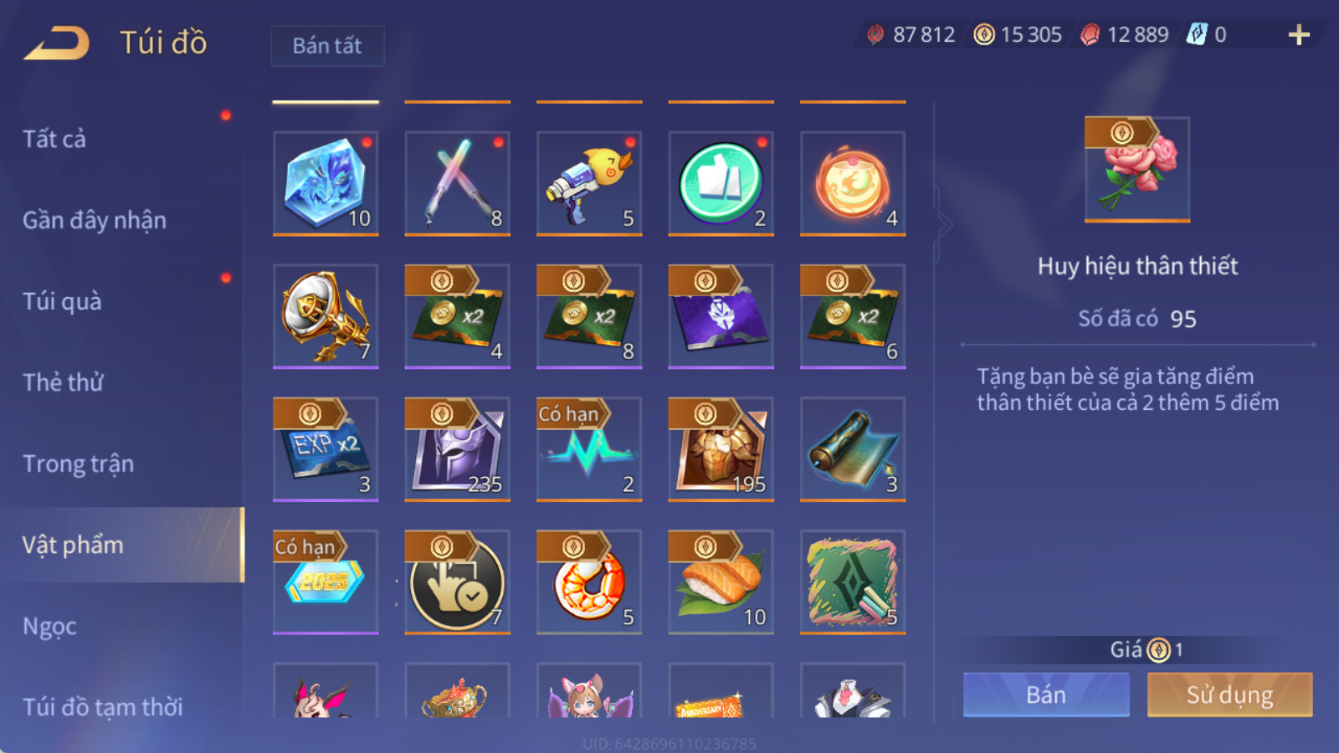The height and width of the screenshot is (753, 1339).
Task: Select the green thumbs-up badge item
Action: [x=721, y=184]
